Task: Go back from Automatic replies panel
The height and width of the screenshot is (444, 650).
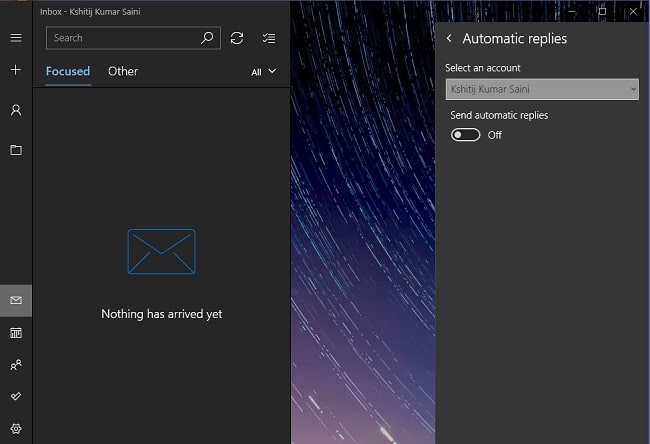Action: click(x=449, y=38)
